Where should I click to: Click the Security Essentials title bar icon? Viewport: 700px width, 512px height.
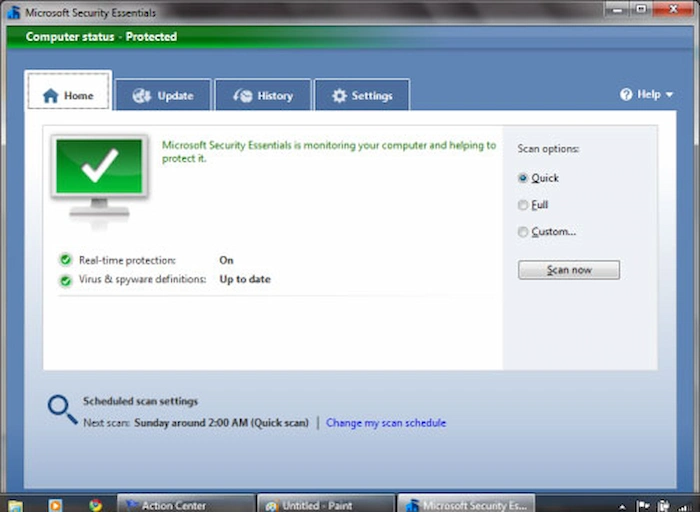click(14, 12)
